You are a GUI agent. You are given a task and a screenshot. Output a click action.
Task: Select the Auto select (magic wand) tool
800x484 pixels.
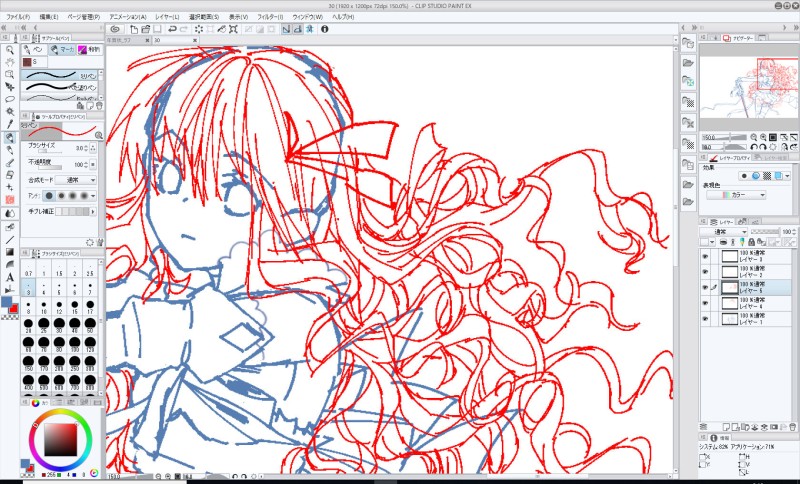click(x=10, y=112)
